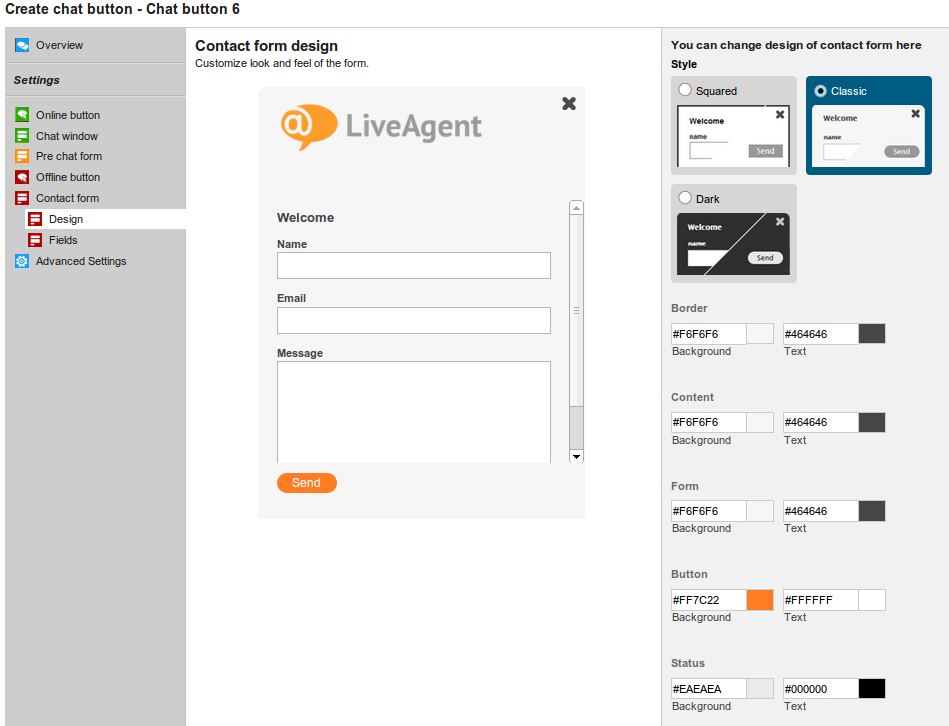This screenshot has height=726, width=949.
Task: Open Advanced Settings
Action: tap(81, 261)
